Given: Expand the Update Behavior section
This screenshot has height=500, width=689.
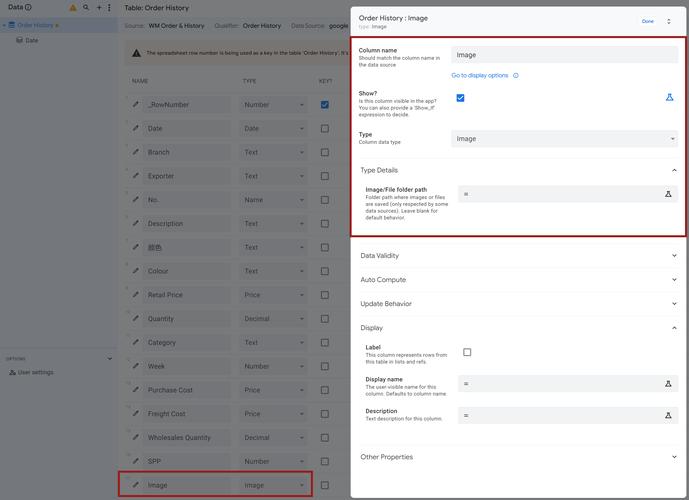Looking at the screenshot, I should pos(674,304).
